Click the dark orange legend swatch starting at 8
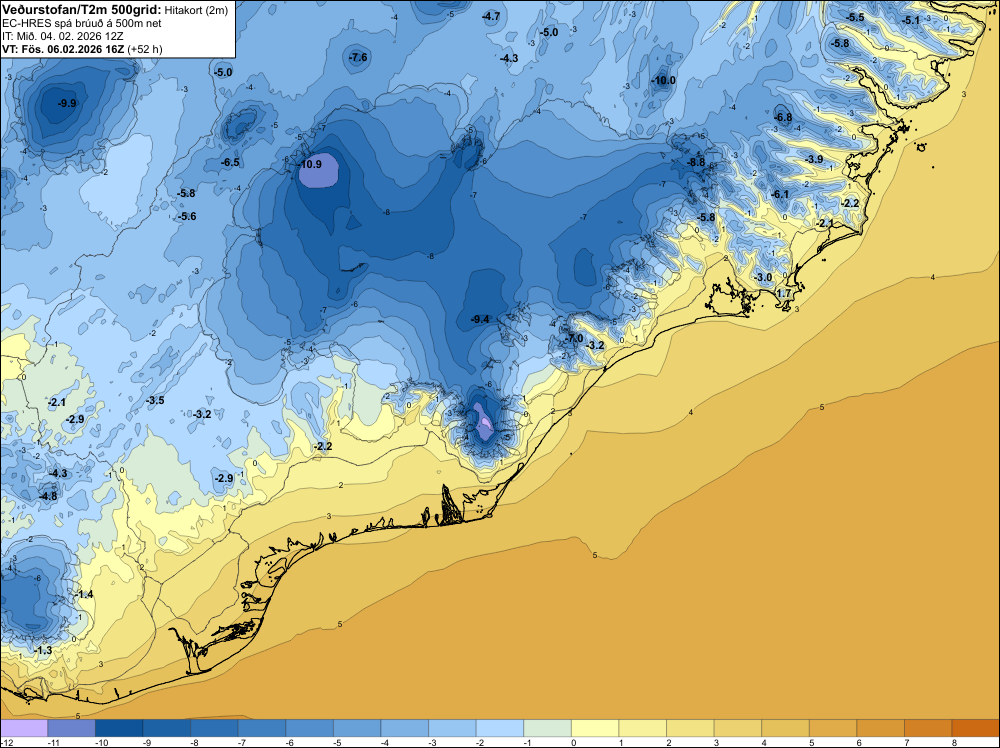 coord(976,728)
